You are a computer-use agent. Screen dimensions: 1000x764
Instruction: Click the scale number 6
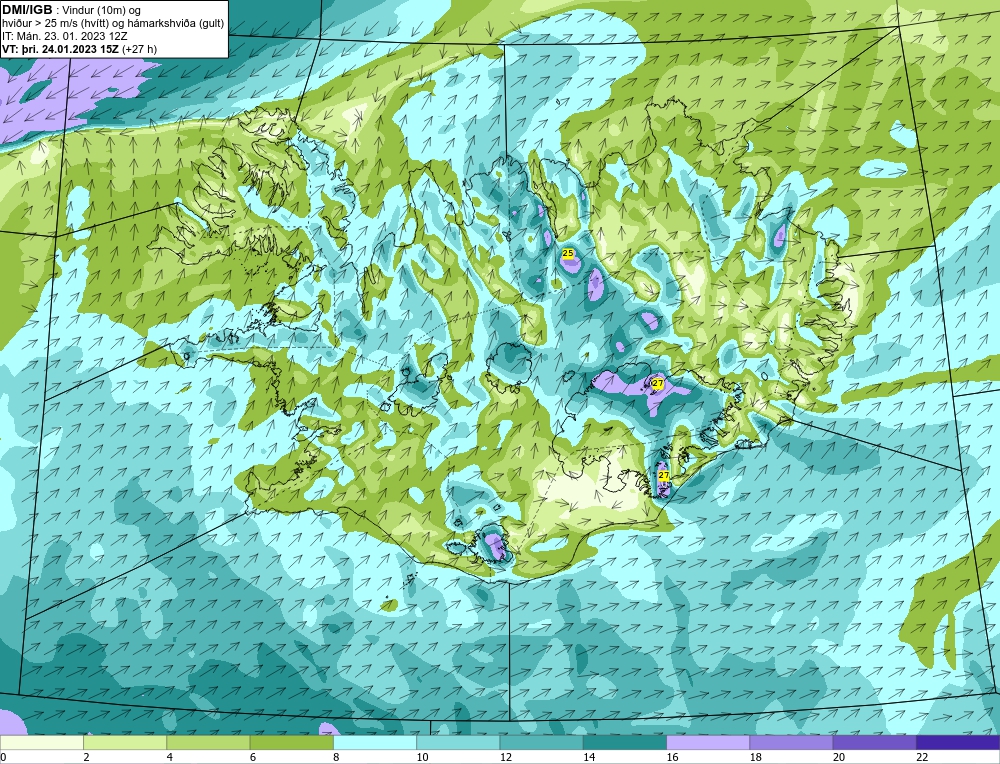pyautogui.click(x=253, y=757)
